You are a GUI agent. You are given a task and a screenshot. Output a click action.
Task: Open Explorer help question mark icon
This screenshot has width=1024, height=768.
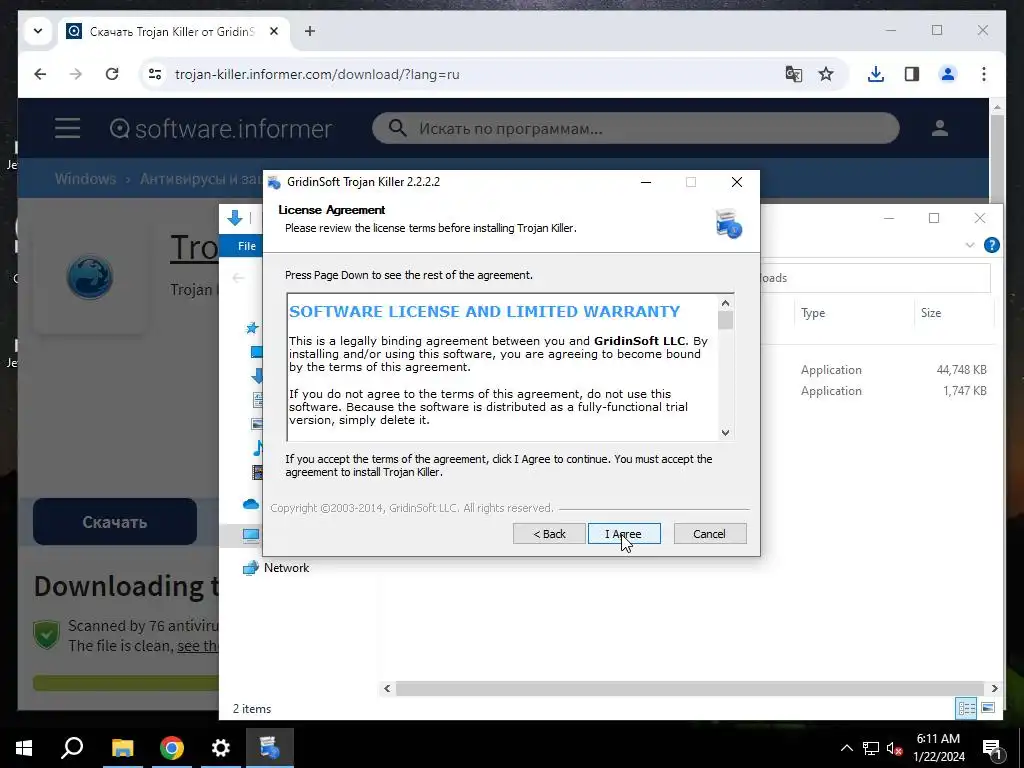(991, 245)
